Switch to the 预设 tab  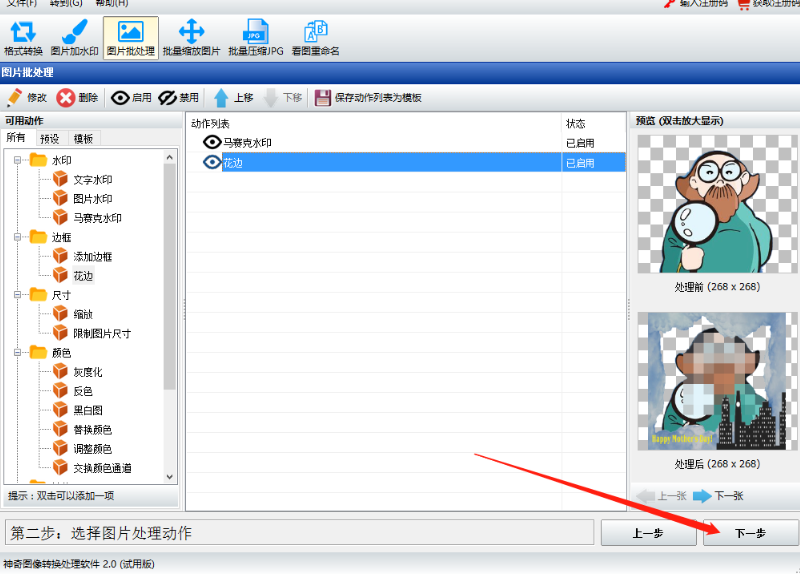(49, 138)
